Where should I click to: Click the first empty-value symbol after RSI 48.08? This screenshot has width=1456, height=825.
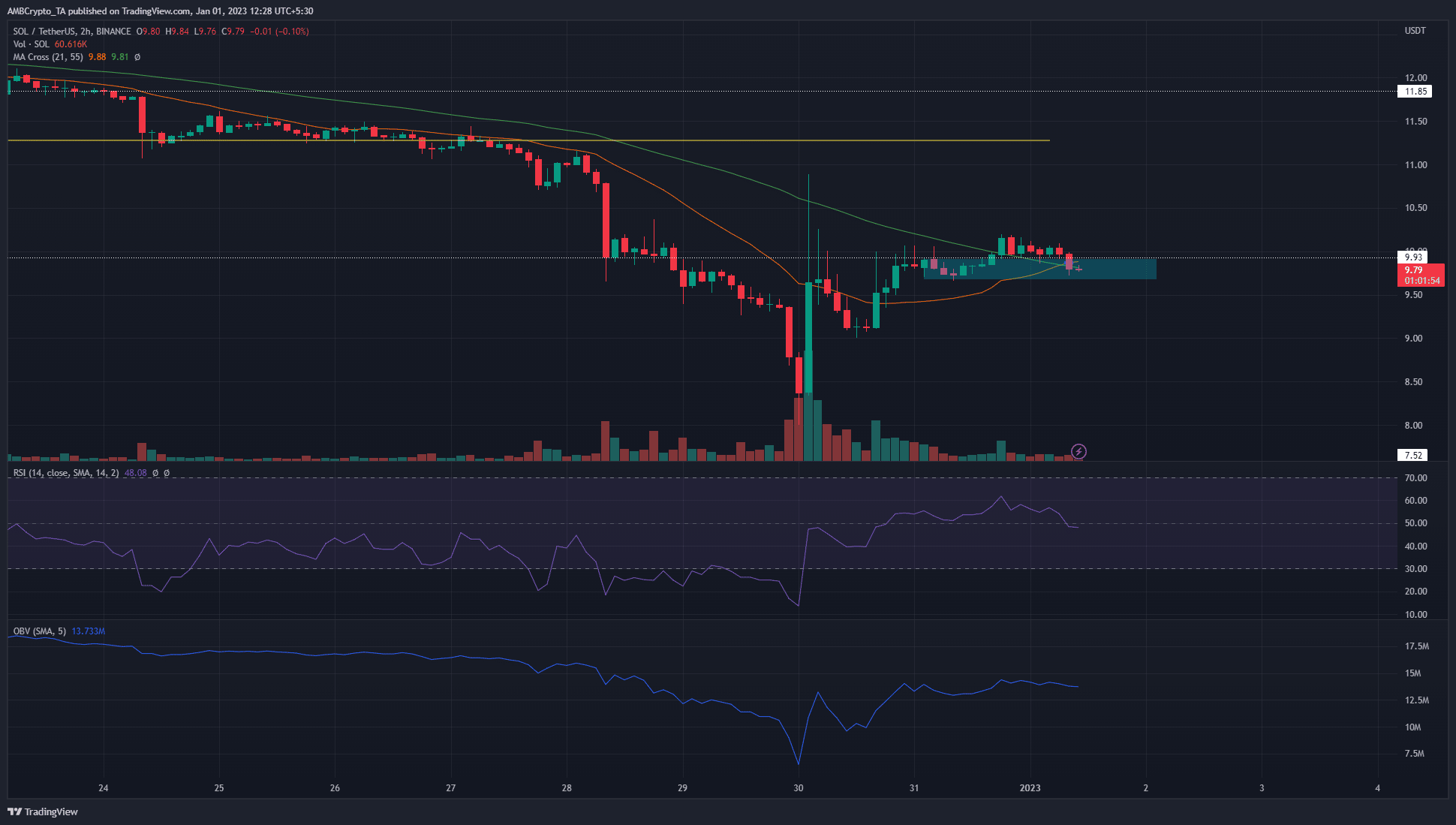coord(155,473)
